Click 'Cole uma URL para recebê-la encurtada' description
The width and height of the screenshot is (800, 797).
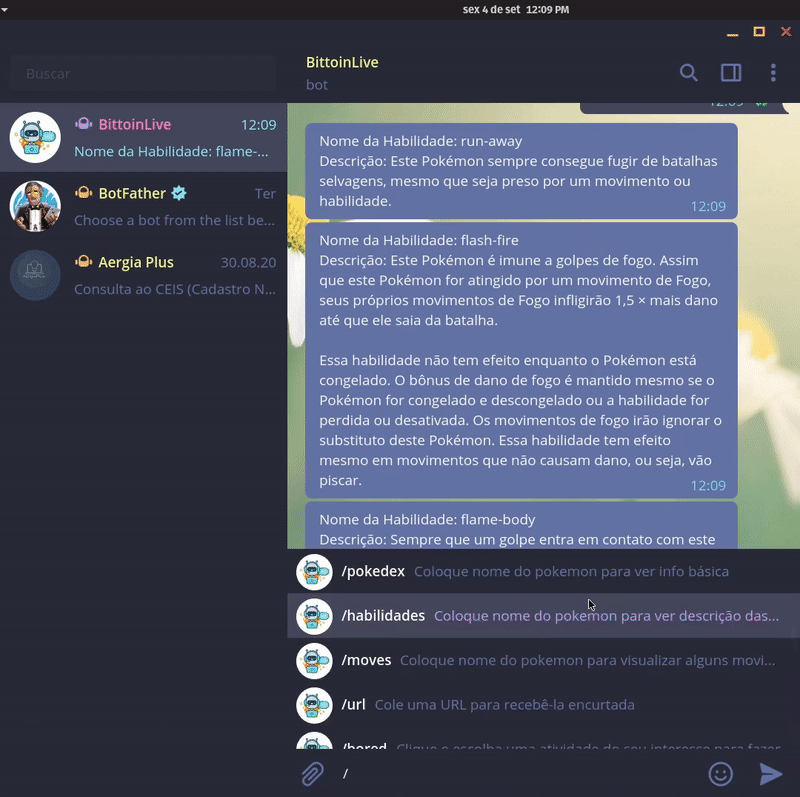click(x=505, y=705)
